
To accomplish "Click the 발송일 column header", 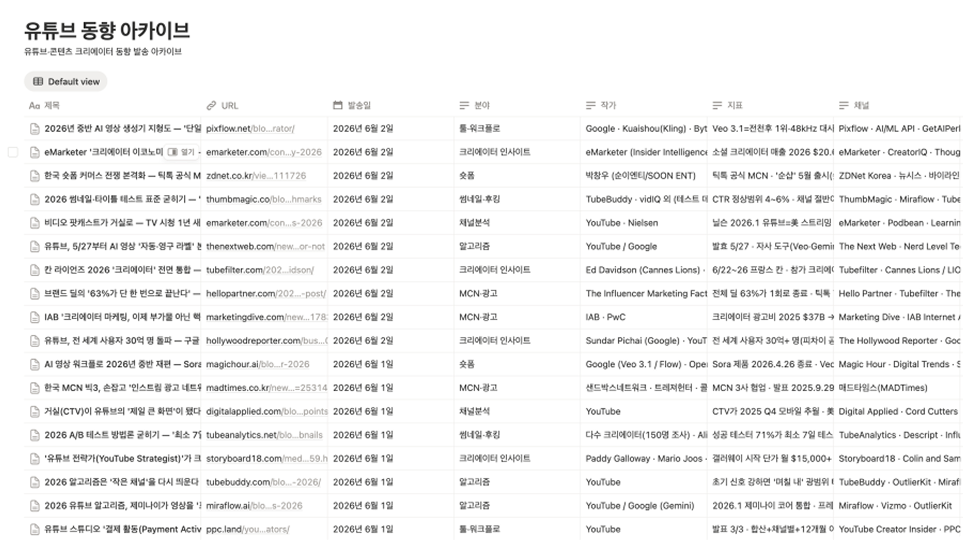I will [359, 106].
